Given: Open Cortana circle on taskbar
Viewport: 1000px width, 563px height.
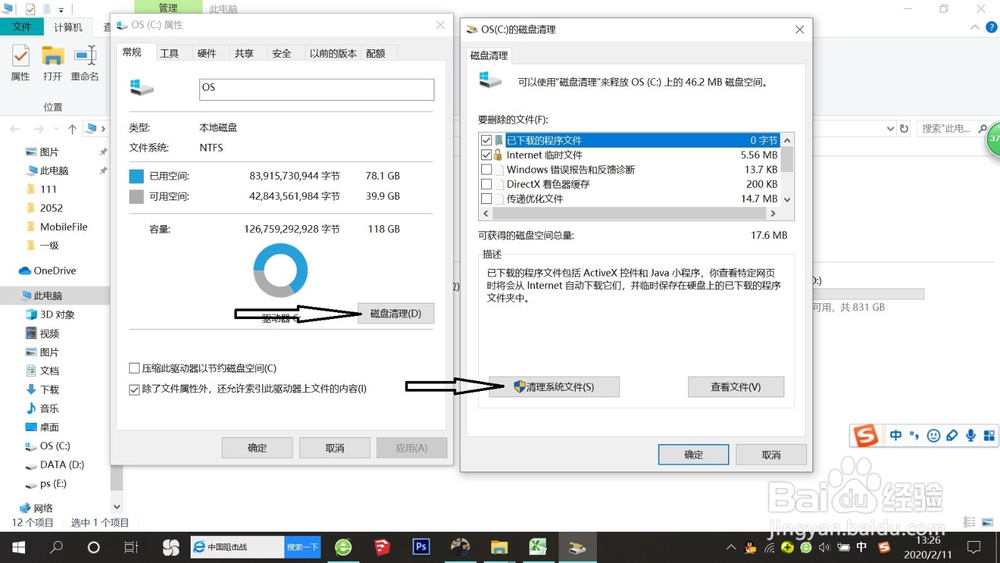Looking at the screenshot, I should tap(94, 547).
